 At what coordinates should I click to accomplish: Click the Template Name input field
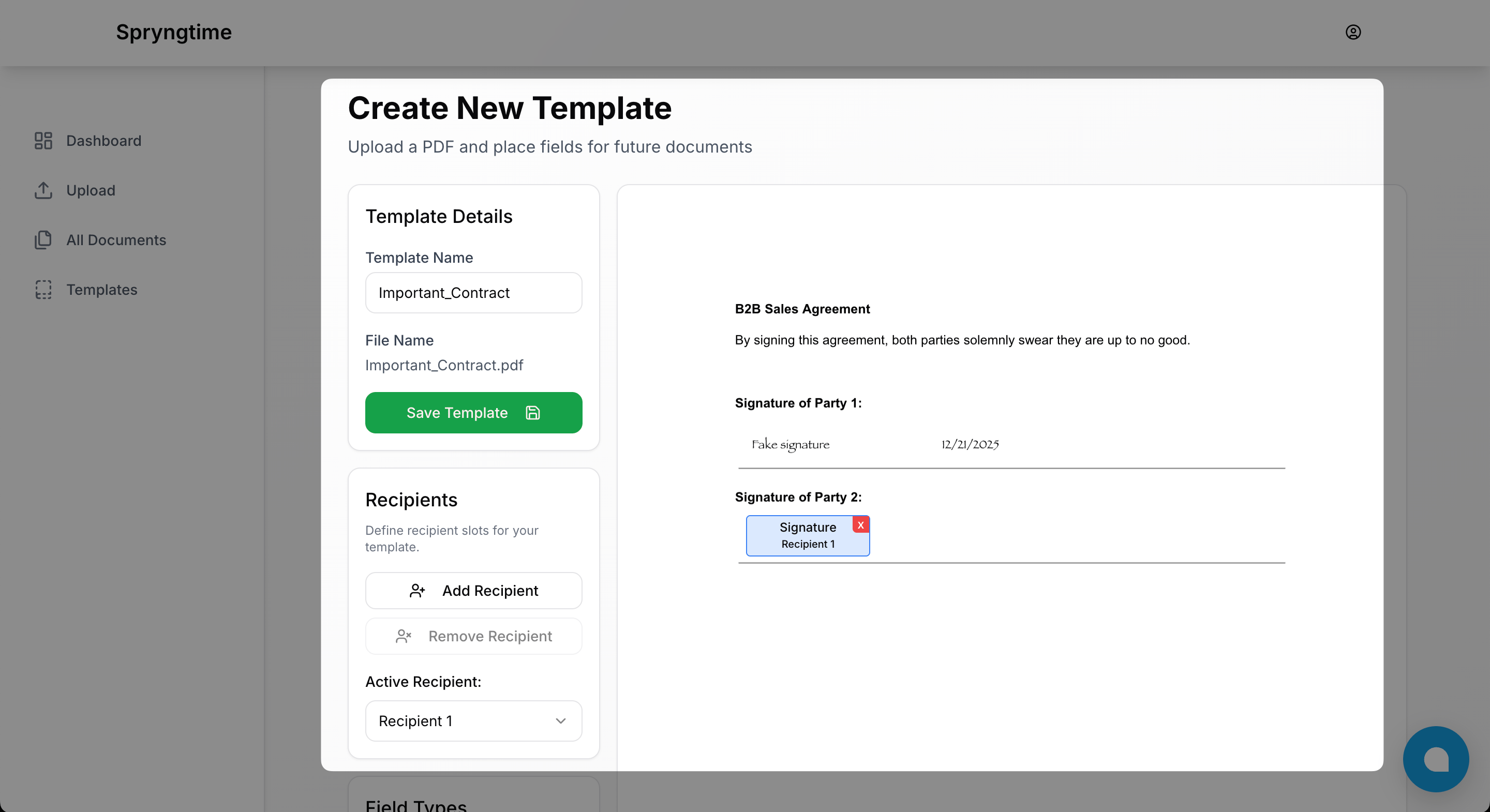click(x=474, y=293)
